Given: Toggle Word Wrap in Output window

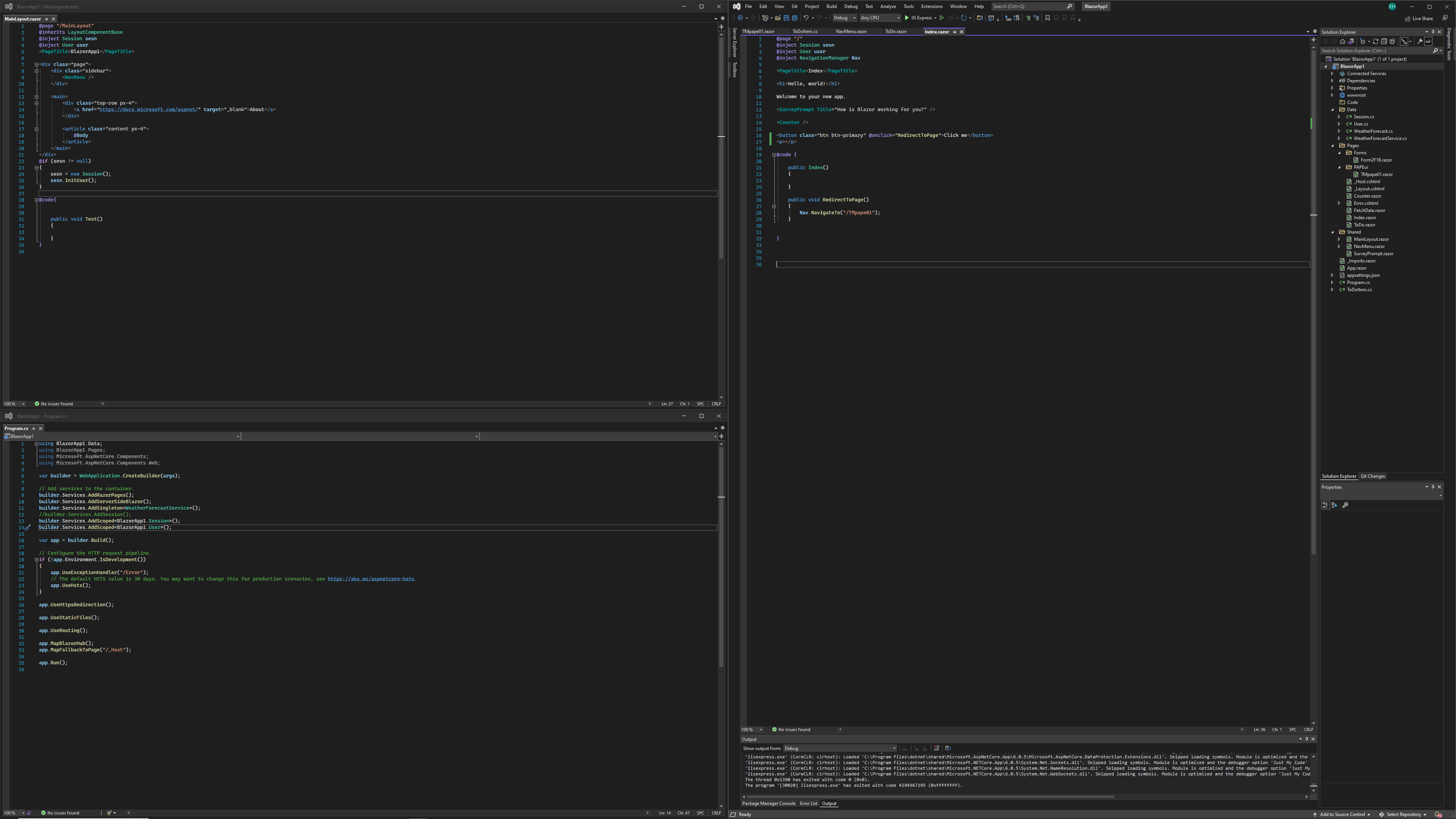Looking at the screenshot, I should click(948, 748).
